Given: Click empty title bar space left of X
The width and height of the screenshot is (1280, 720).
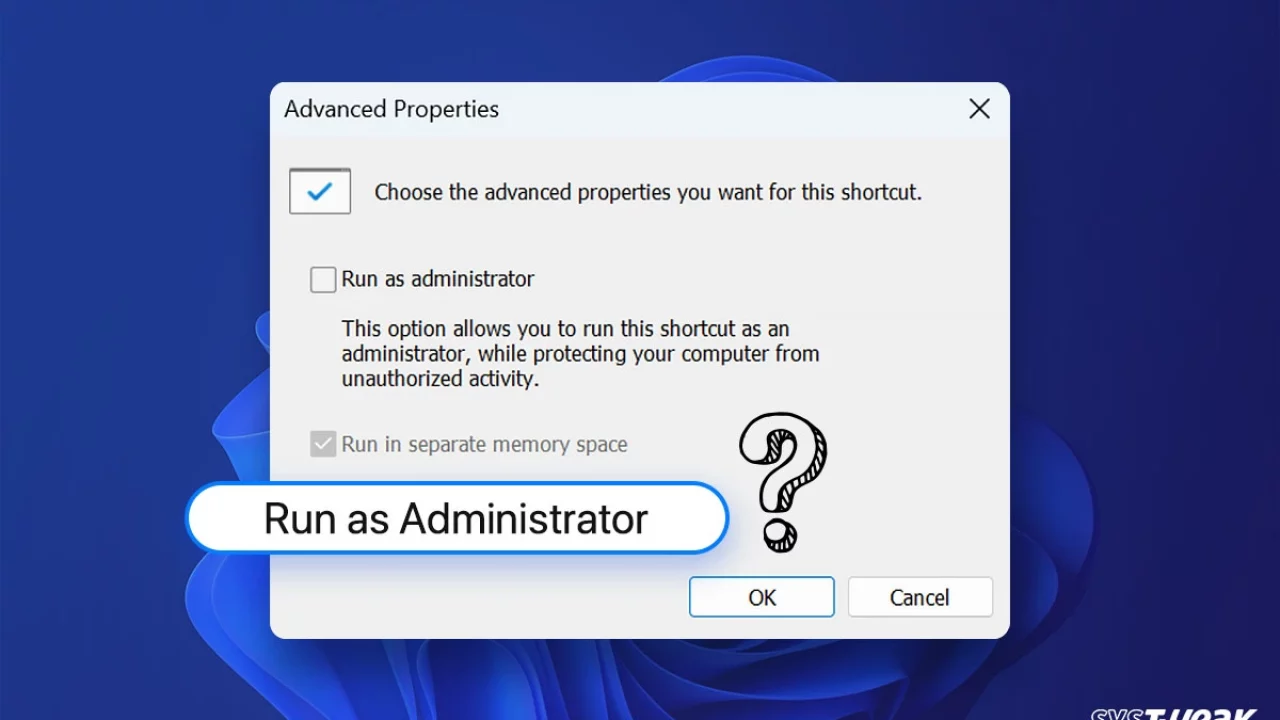Looking at the screenshot, I should [x=730, y=109].
